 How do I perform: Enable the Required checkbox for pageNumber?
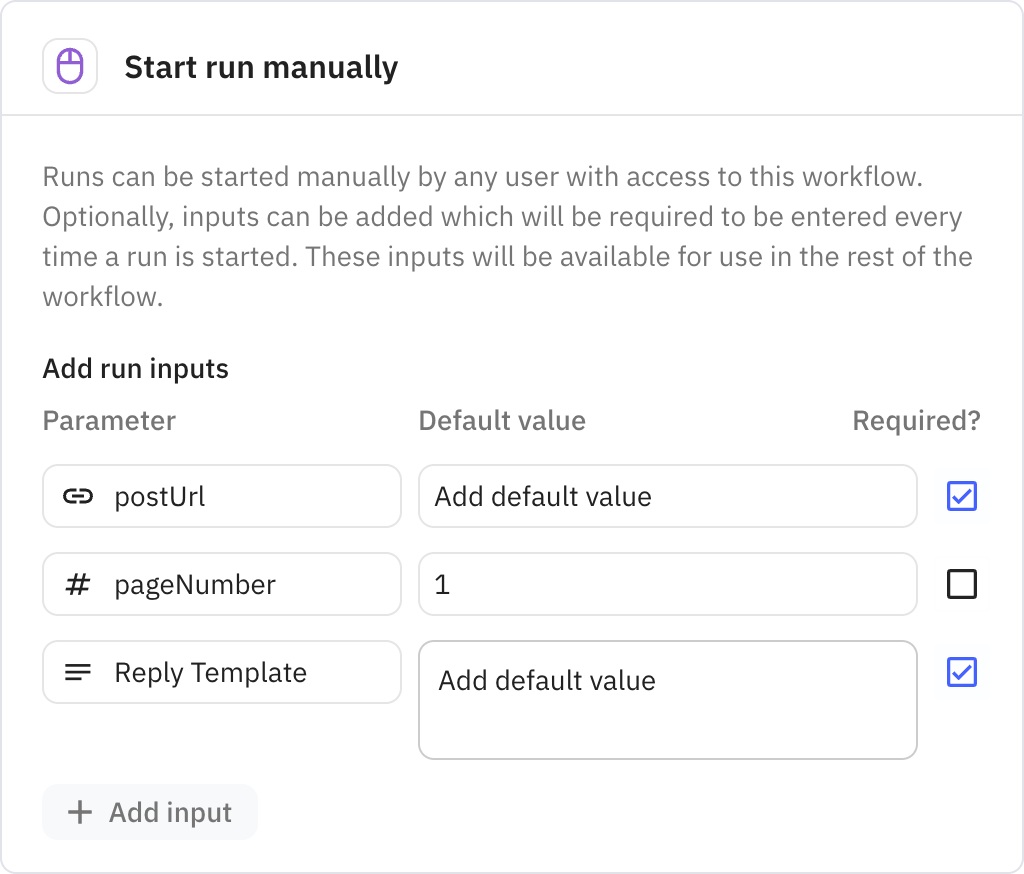pyautogui.click(x=961, y=584)
